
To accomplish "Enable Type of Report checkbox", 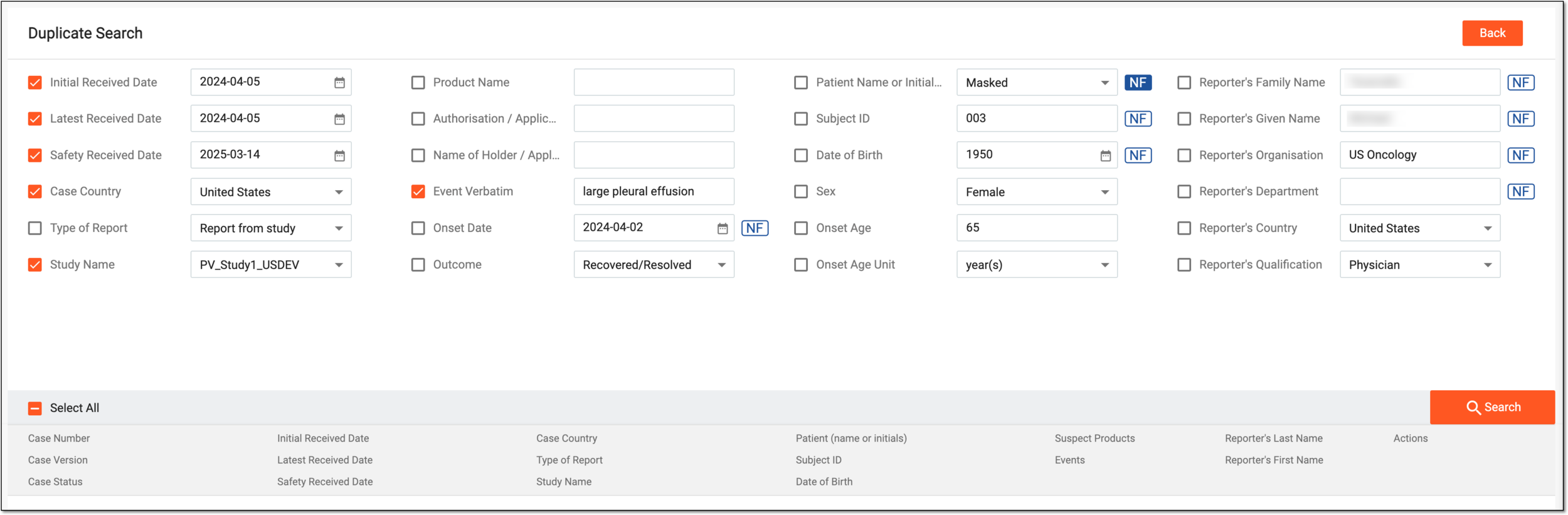I will pos(35,228).
